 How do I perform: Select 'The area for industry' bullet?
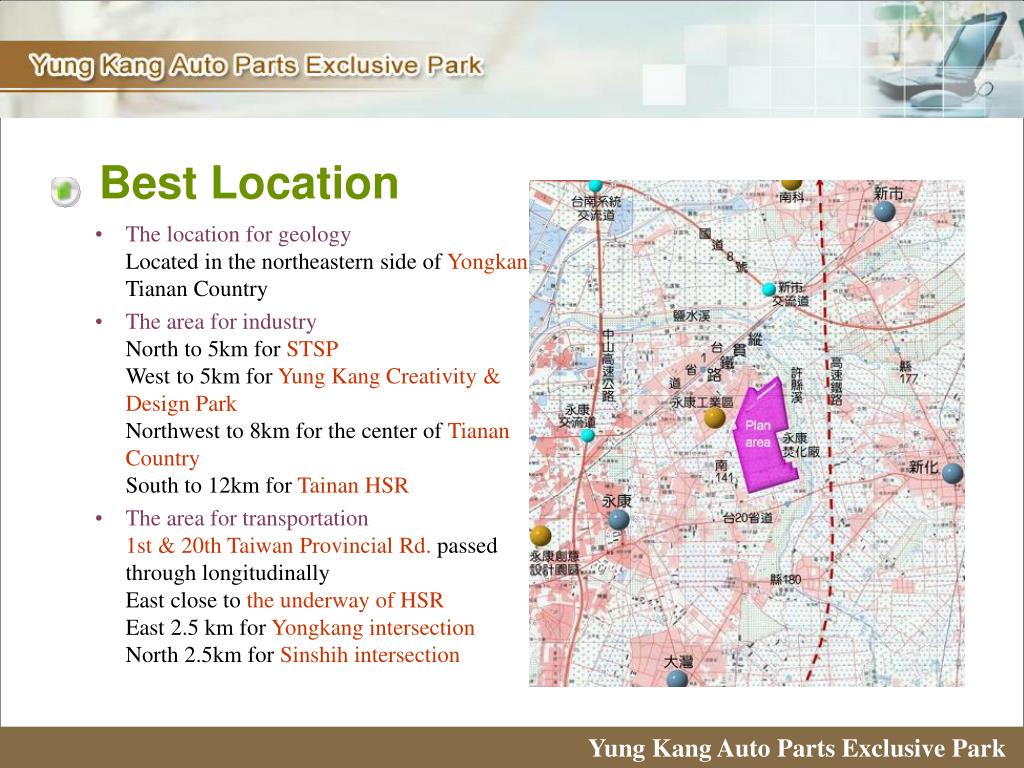(221, 322)
